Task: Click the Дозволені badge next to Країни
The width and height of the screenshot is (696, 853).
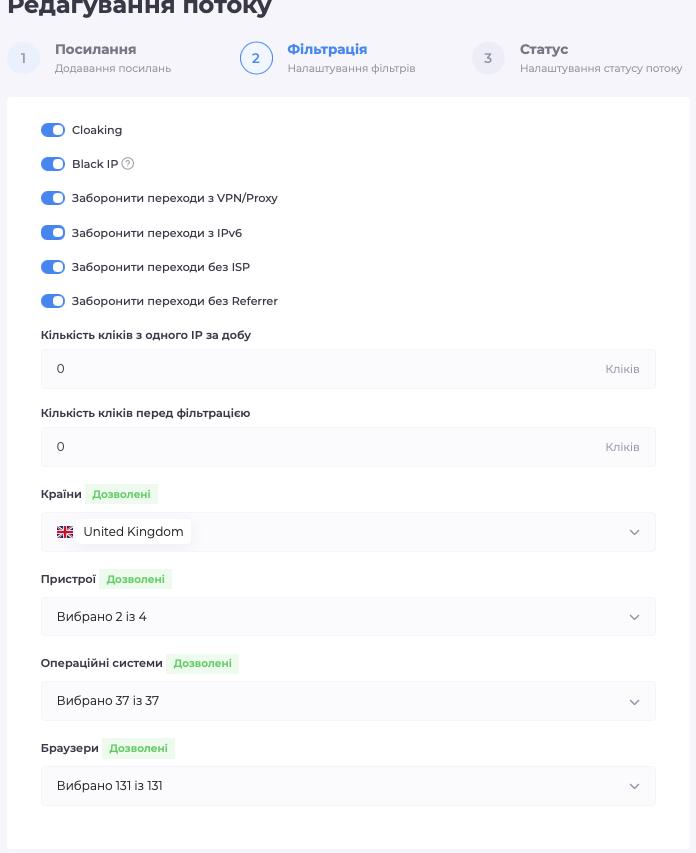Action: click(x=121, y=494)
